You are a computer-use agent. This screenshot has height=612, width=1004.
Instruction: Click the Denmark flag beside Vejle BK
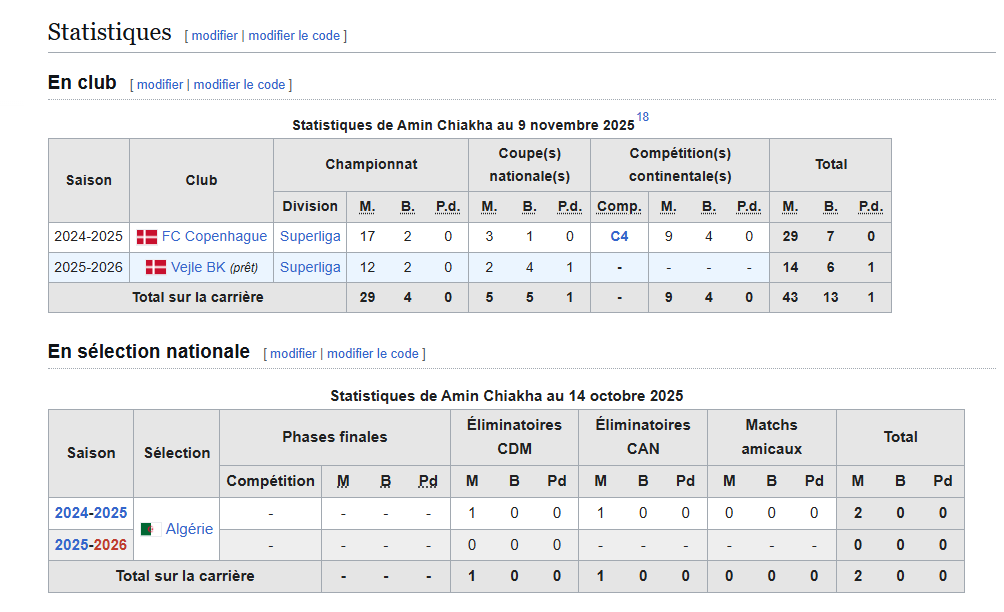155,267
